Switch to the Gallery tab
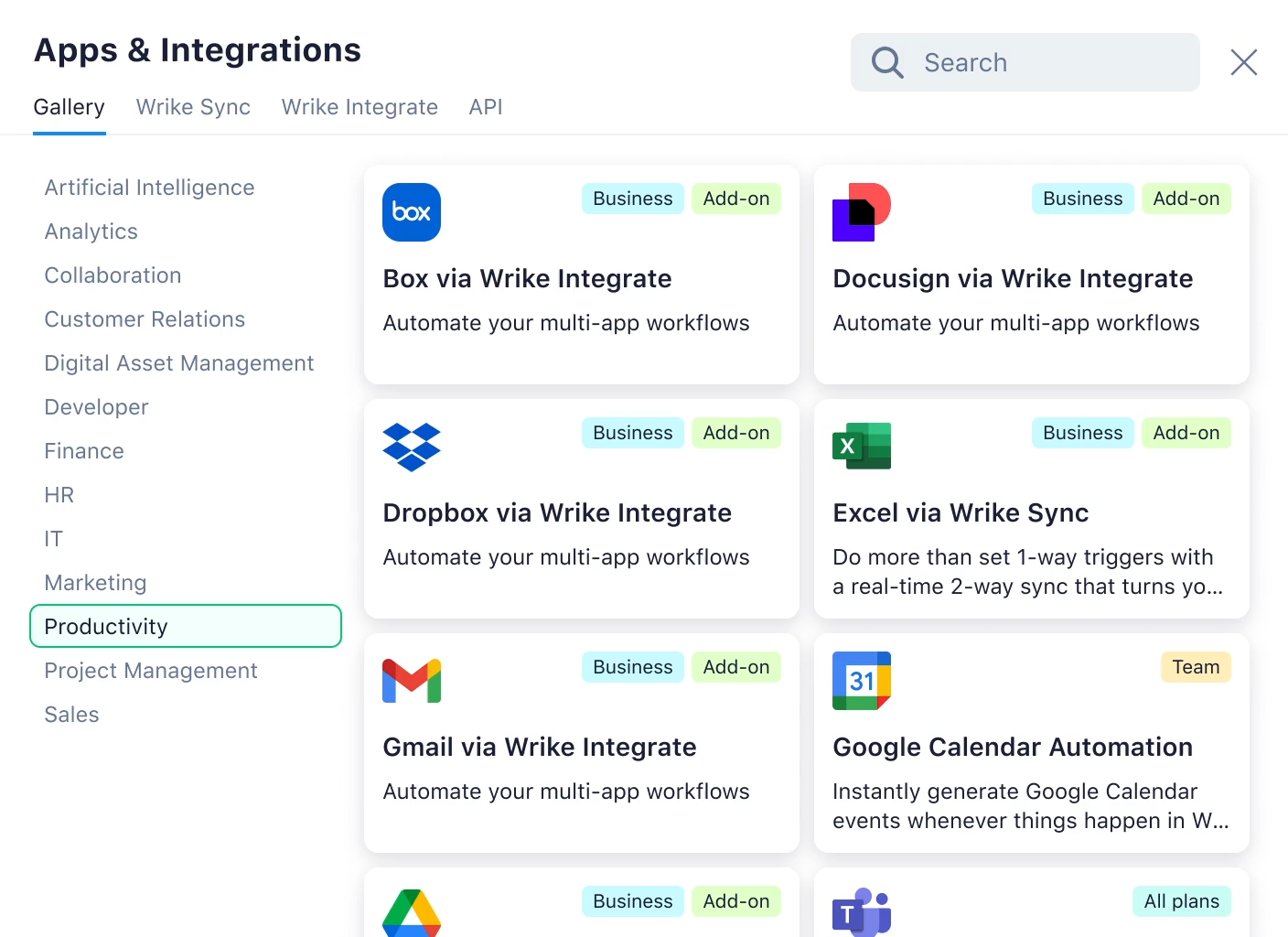1288x937 pixels. tap(70, 107)
